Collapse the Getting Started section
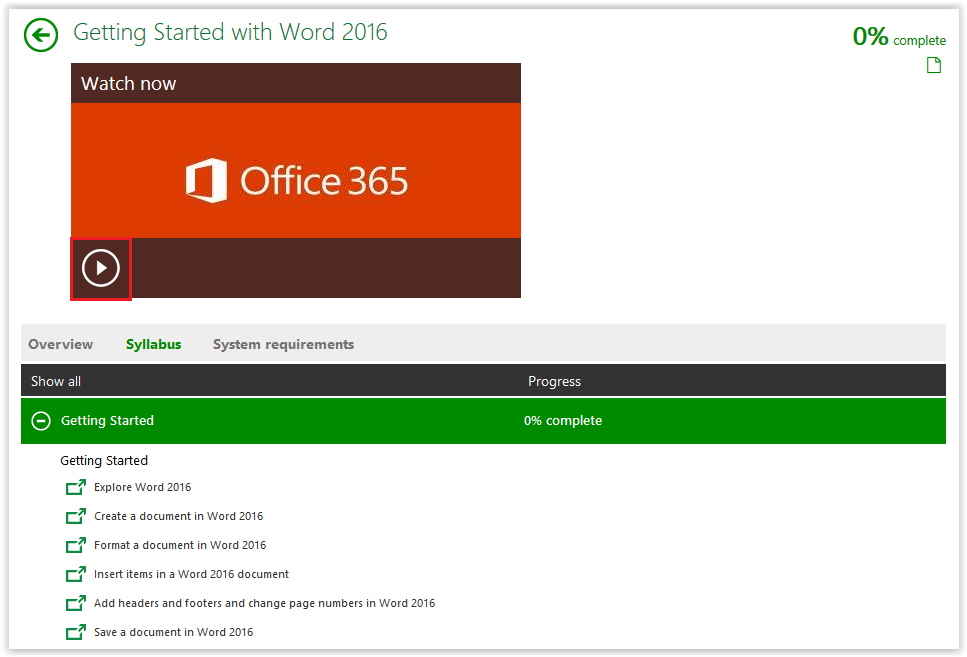Viewport: 967px width, 657px height. tap(41, 421)
